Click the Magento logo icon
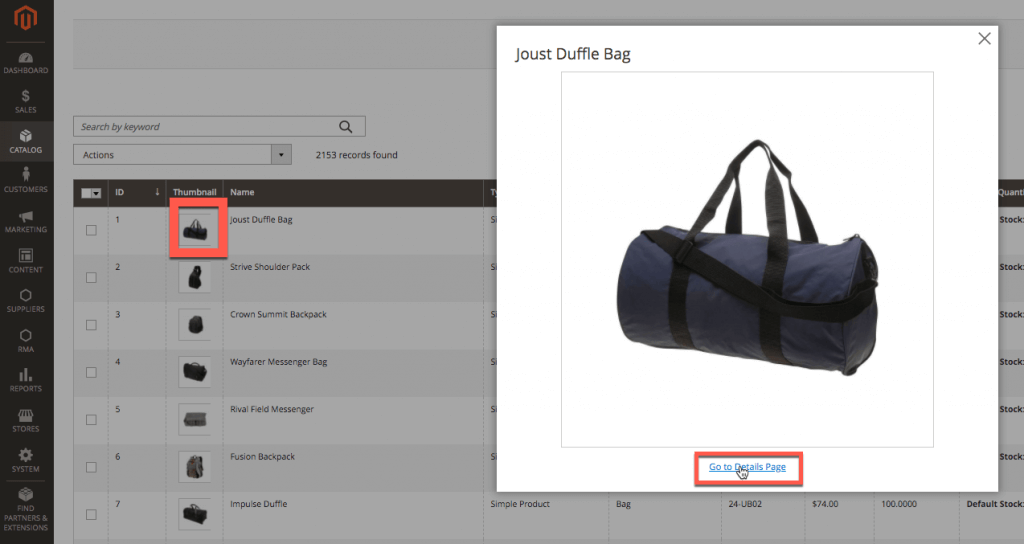This screenshot has height=544, width=1024. pos(26,19)
